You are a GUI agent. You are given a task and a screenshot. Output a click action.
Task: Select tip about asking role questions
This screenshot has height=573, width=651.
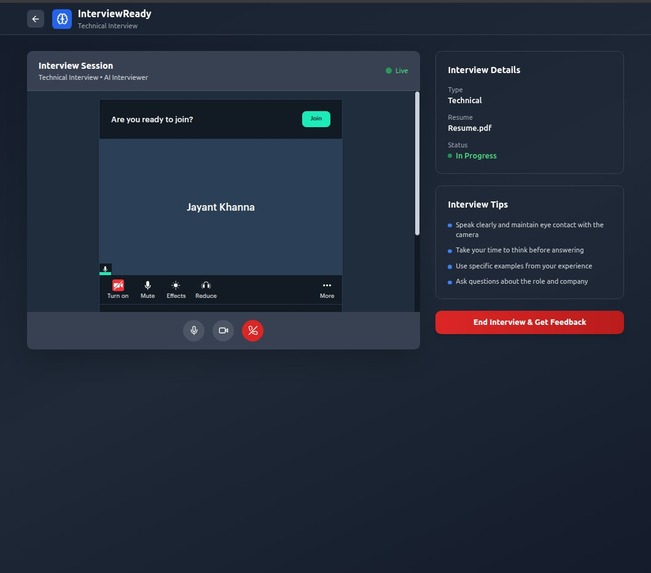point(521,281)
